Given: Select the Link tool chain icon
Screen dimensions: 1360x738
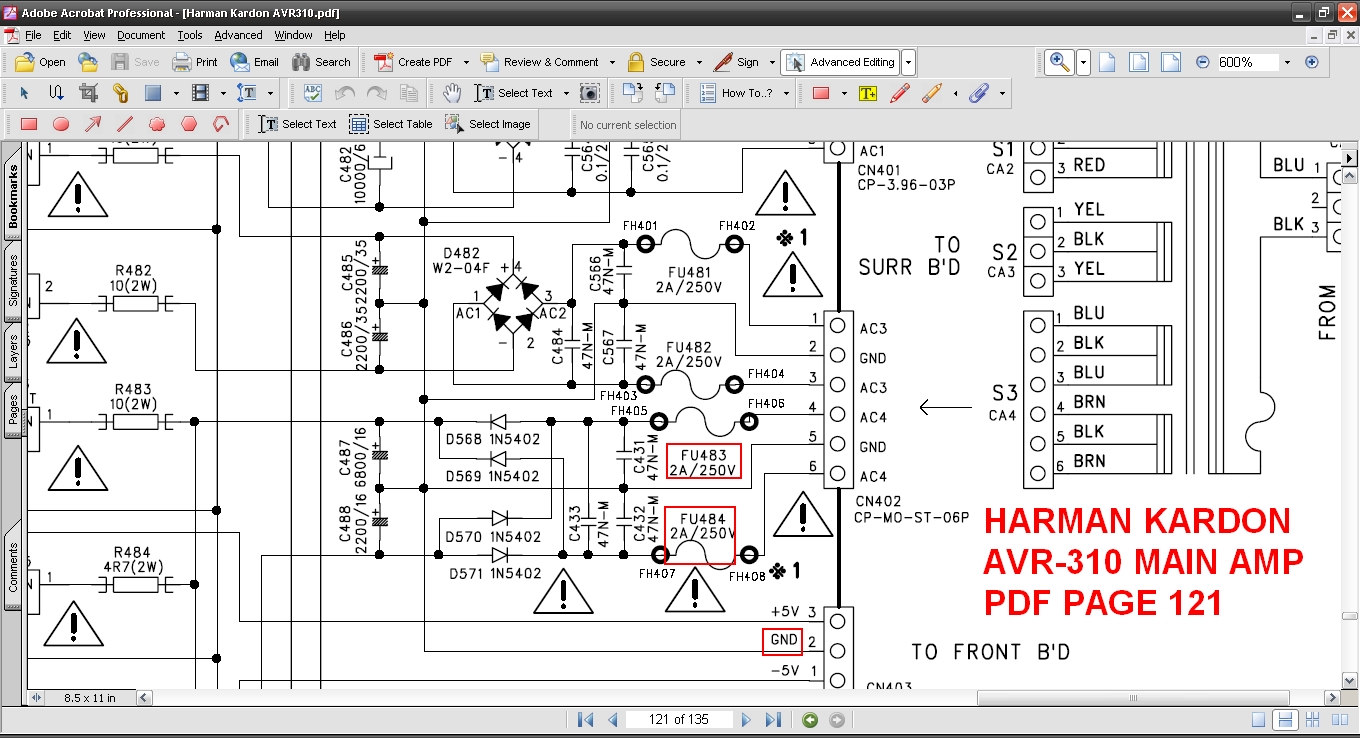Looking at the screenshot, I should click(x=120, y=93).
